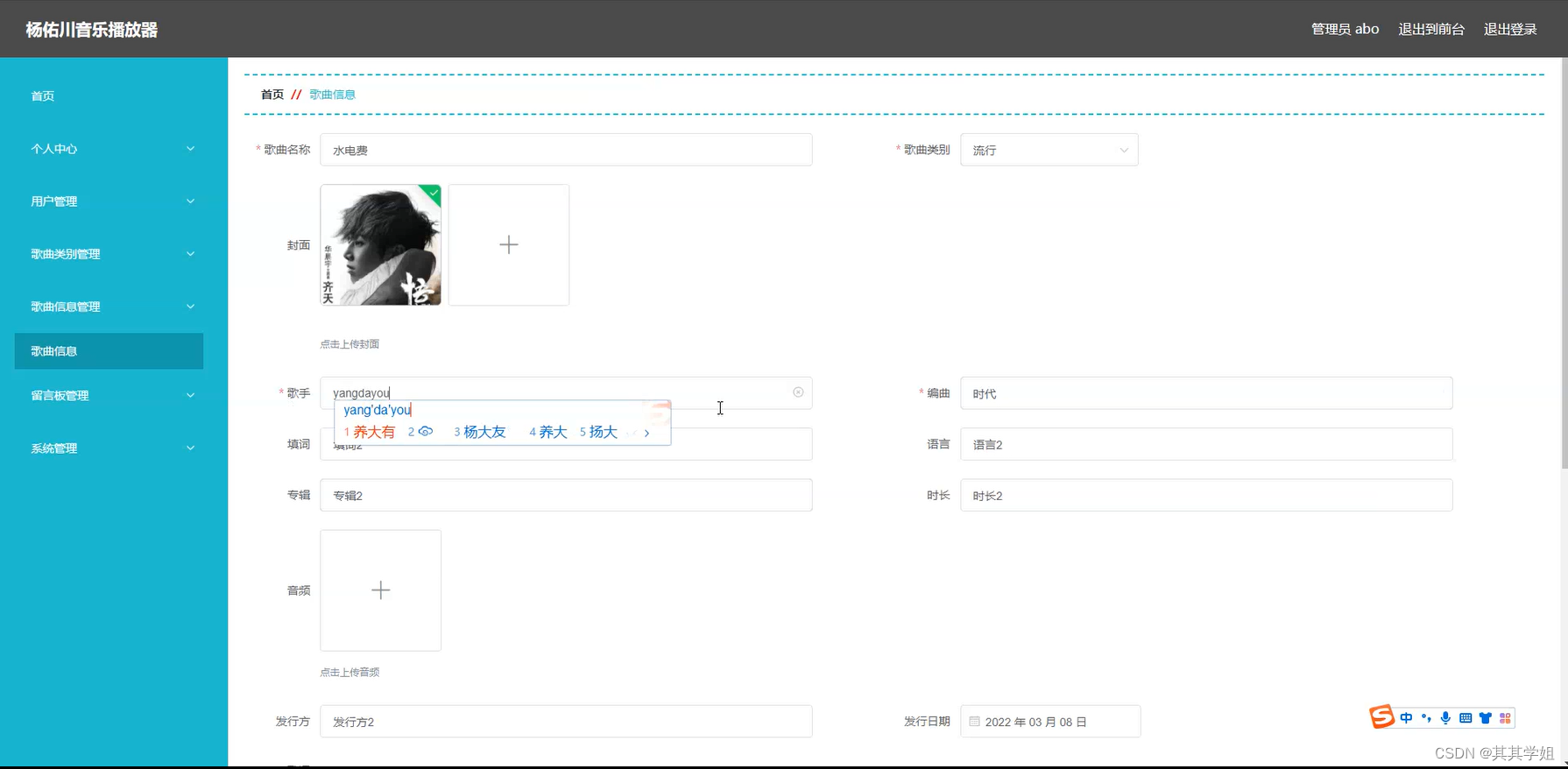The image size is (1568, 769).
Task: Switch punctuation mode in Sogou toolbar
Action: pyautogui.click(x=1426, y=718)
